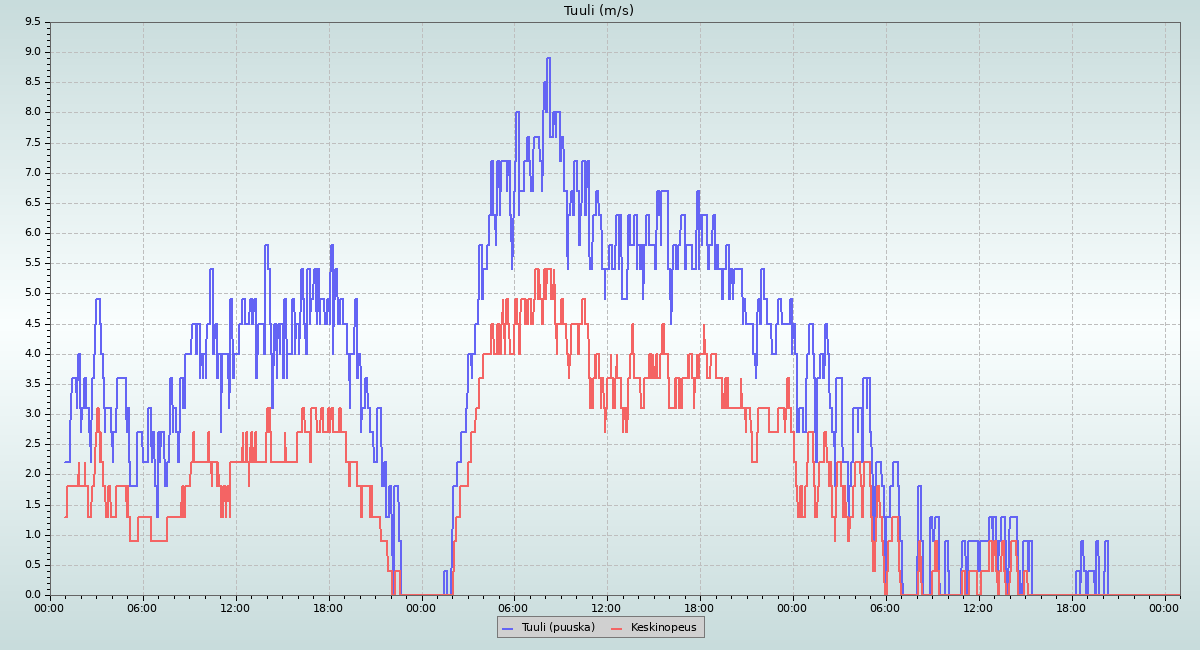Click the leftmost 00:00 time label
This screenshot has width=1200, height=650.
tap(50, 607)
